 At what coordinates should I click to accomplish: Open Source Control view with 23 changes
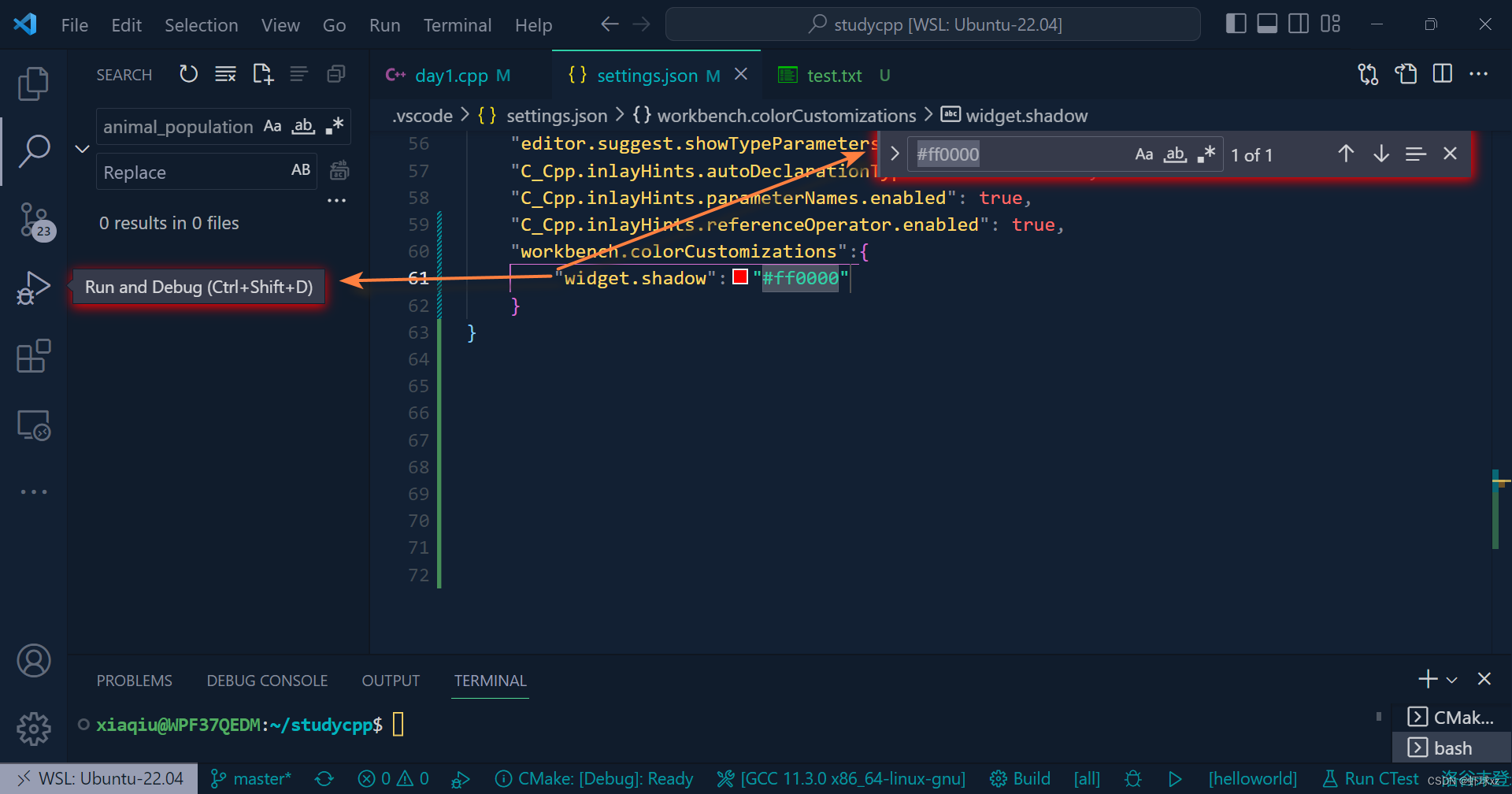[x=35, y=221]
